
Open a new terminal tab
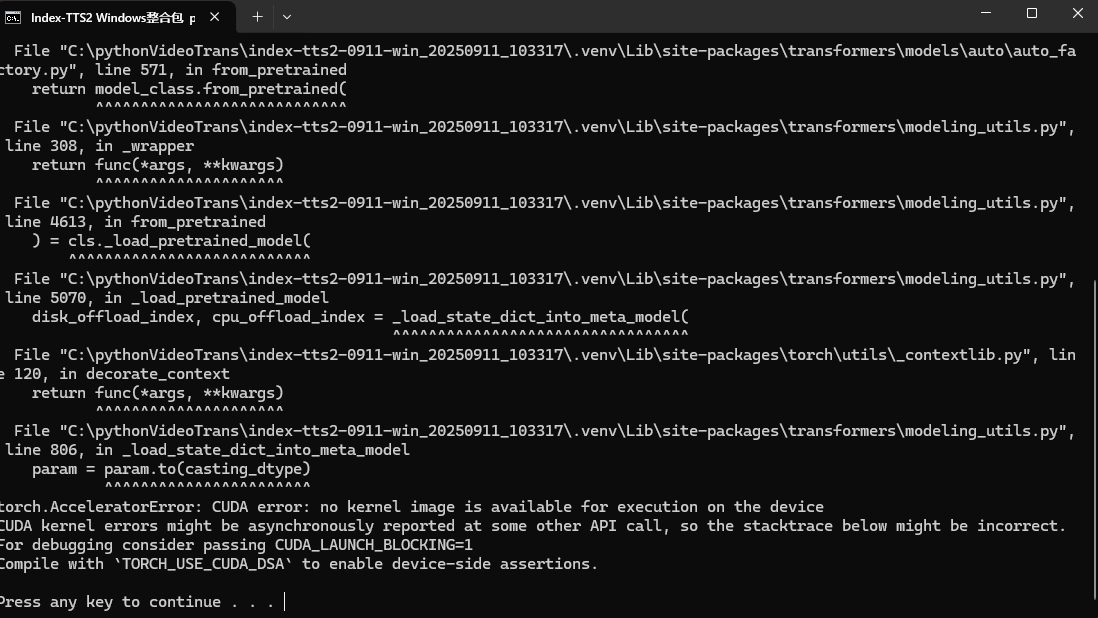point(257,17)
